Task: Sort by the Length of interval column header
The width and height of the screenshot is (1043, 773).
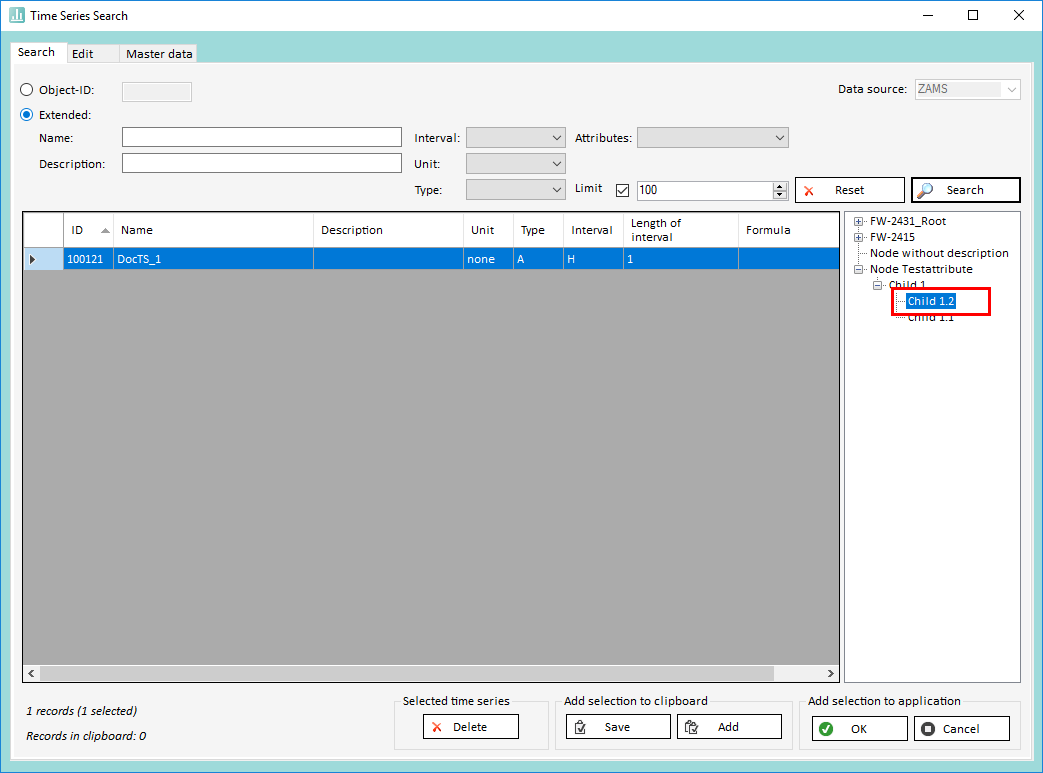Action: [680, 230]
